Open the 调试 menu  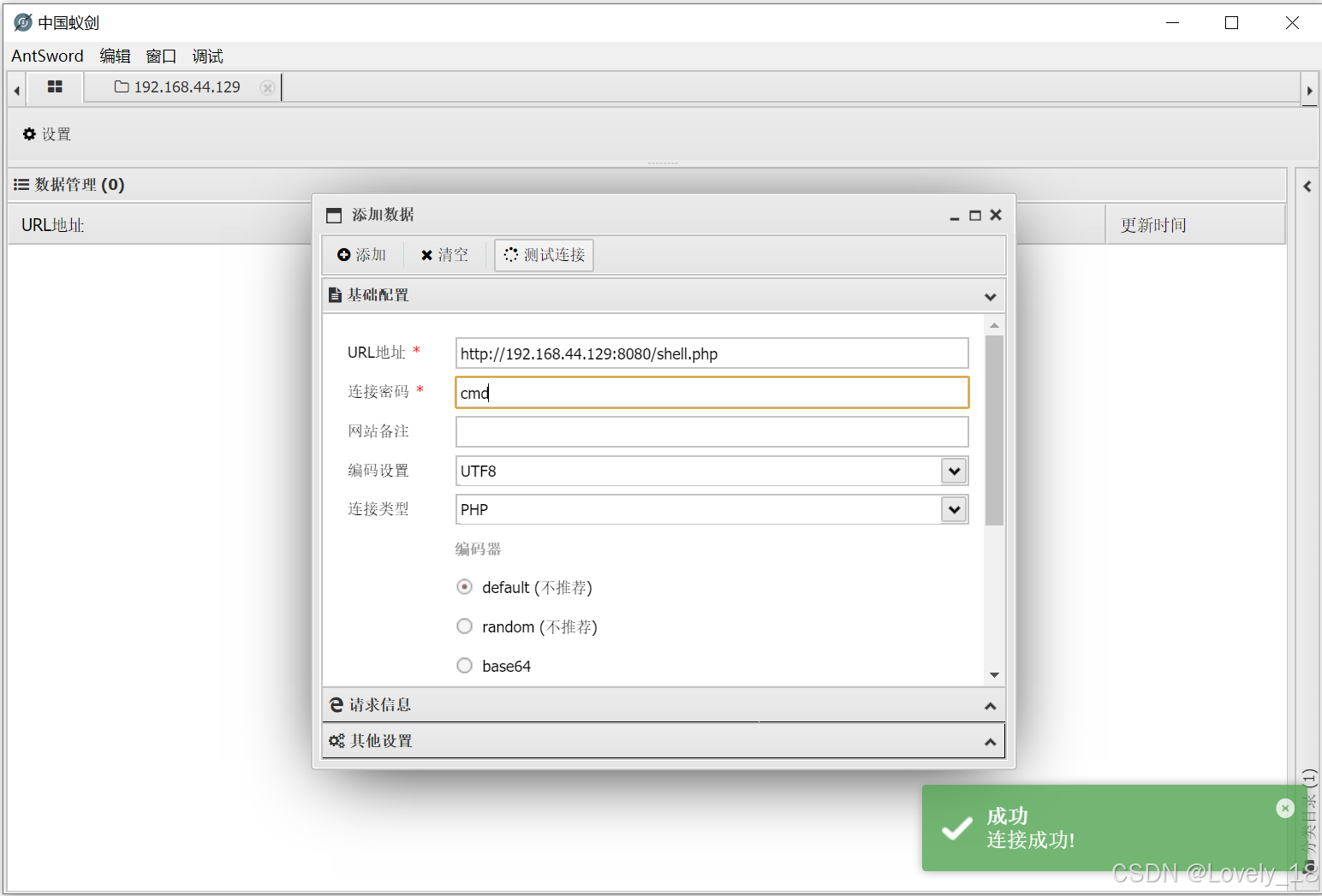click(207, 56)
